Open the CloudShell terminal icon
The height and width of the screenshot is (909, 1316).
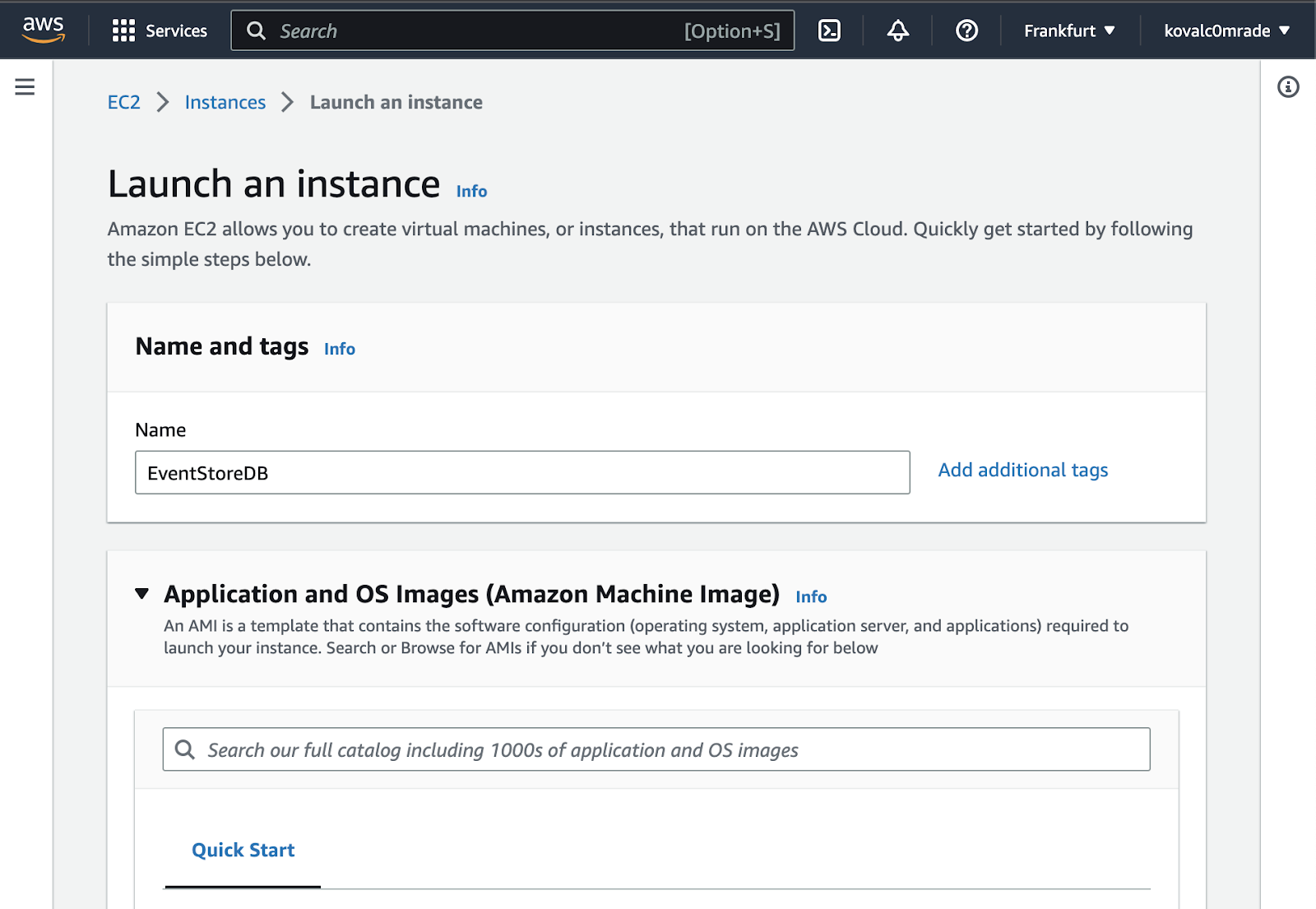click(829, 30)
